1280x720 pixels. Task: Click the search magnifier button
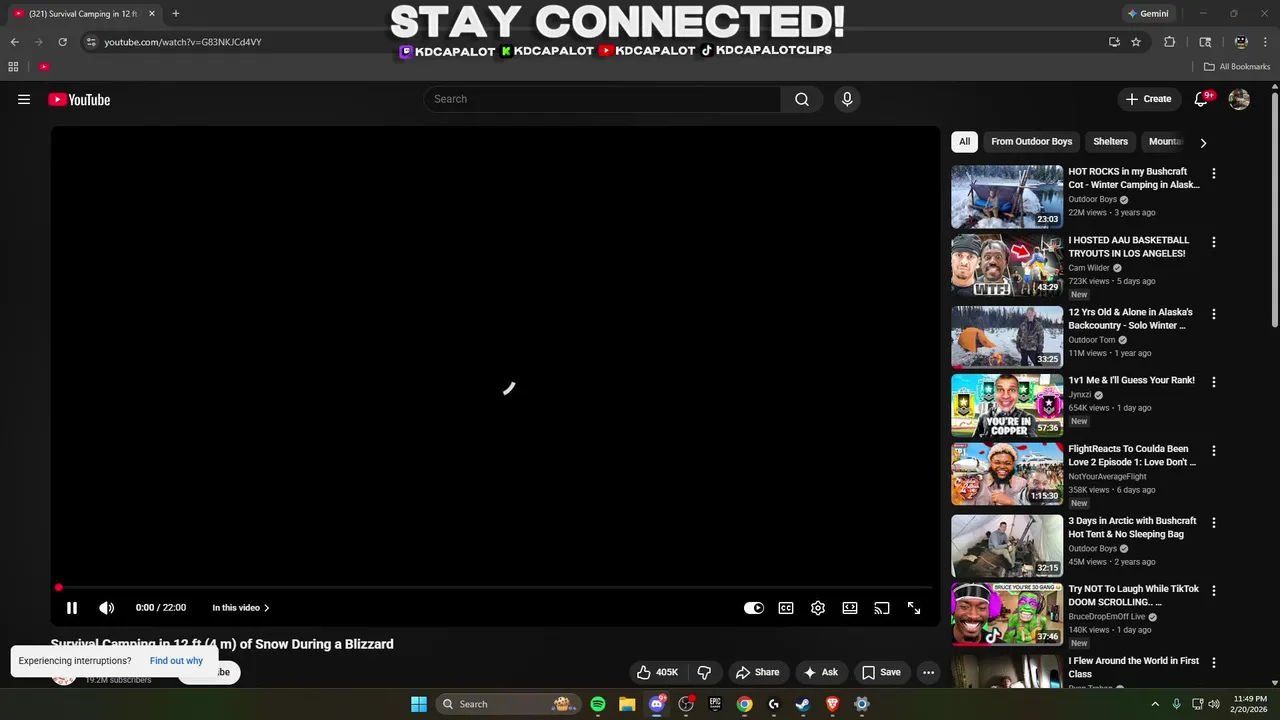pos(802,99)
